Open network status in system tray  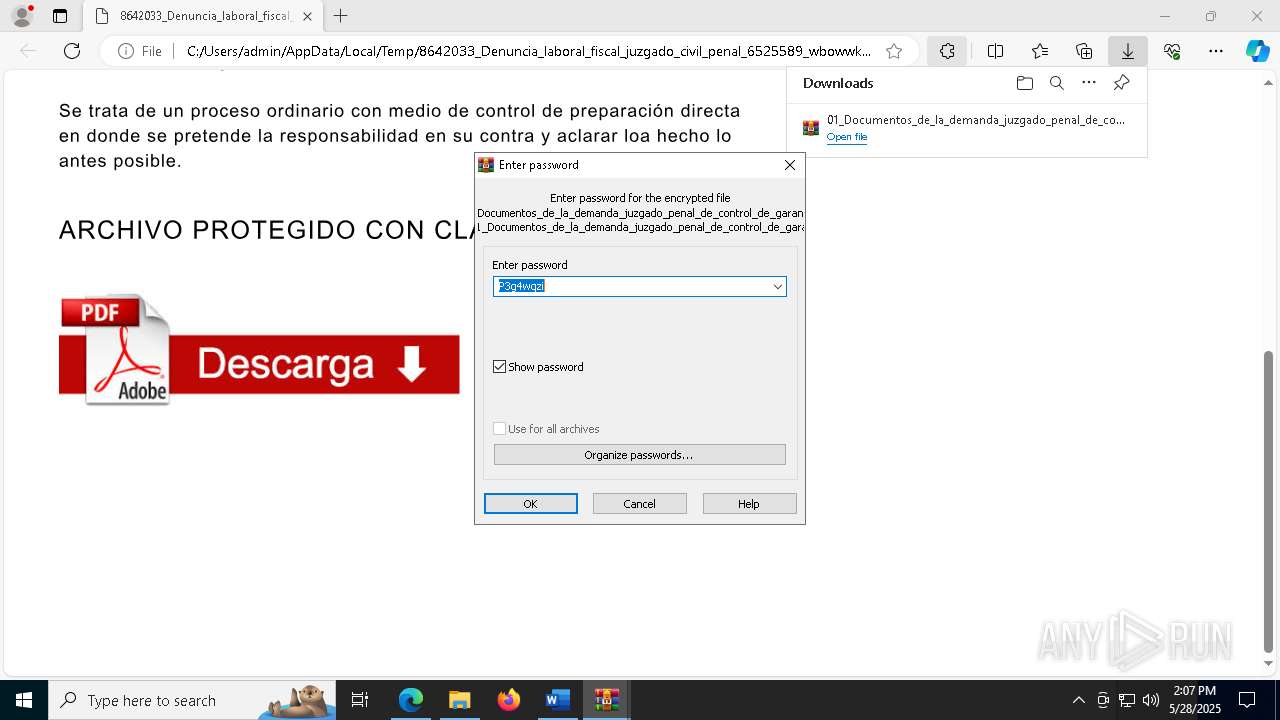(1127, 700)
